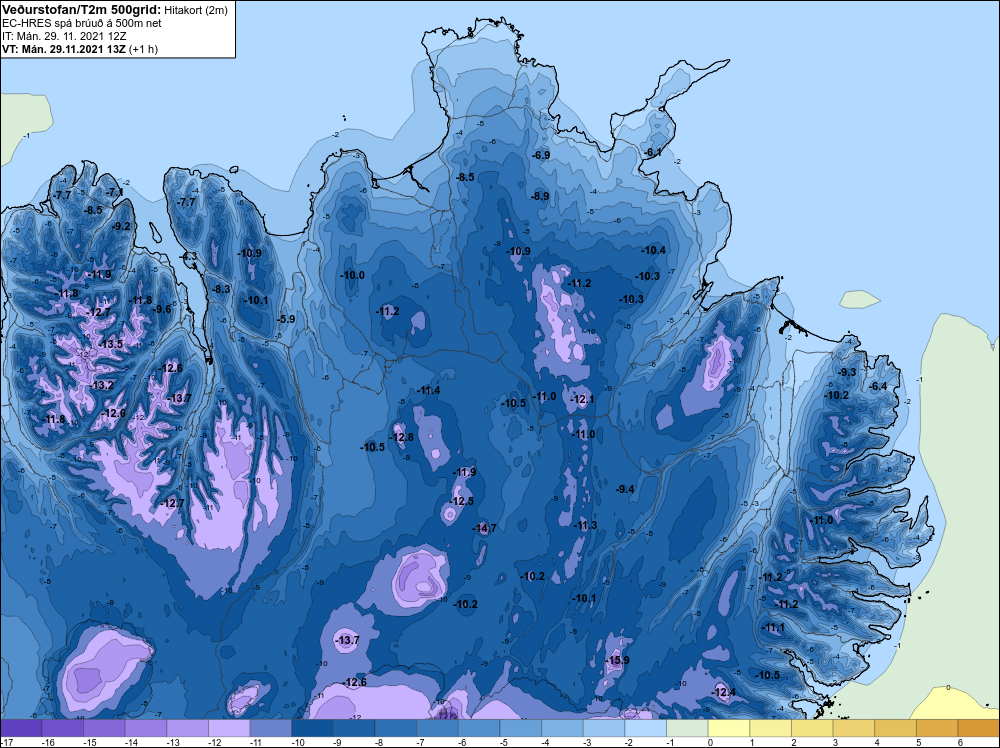Click the -5.9 temperature label
The image size is (1000, 748).
[x=287, y=319]
